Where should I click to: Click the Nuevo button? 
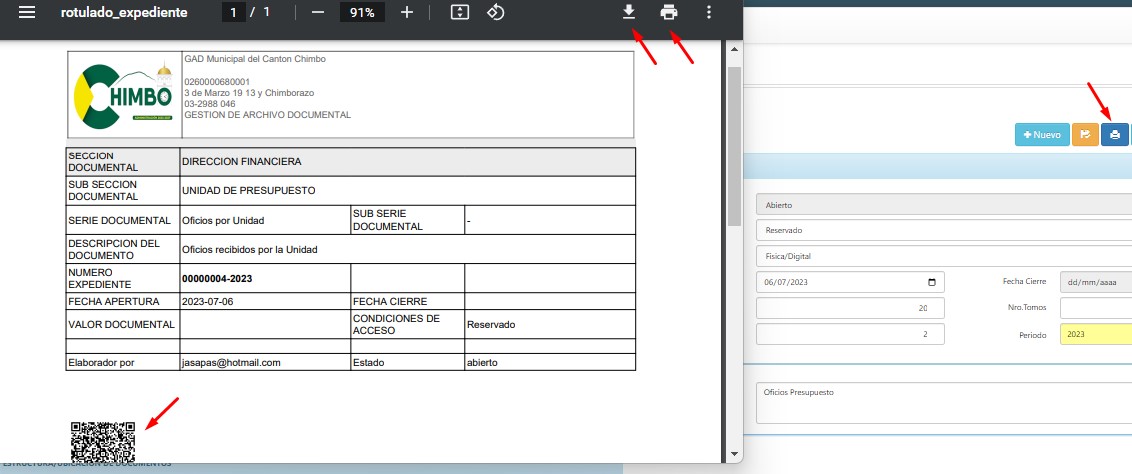[x=1042, y=134]
